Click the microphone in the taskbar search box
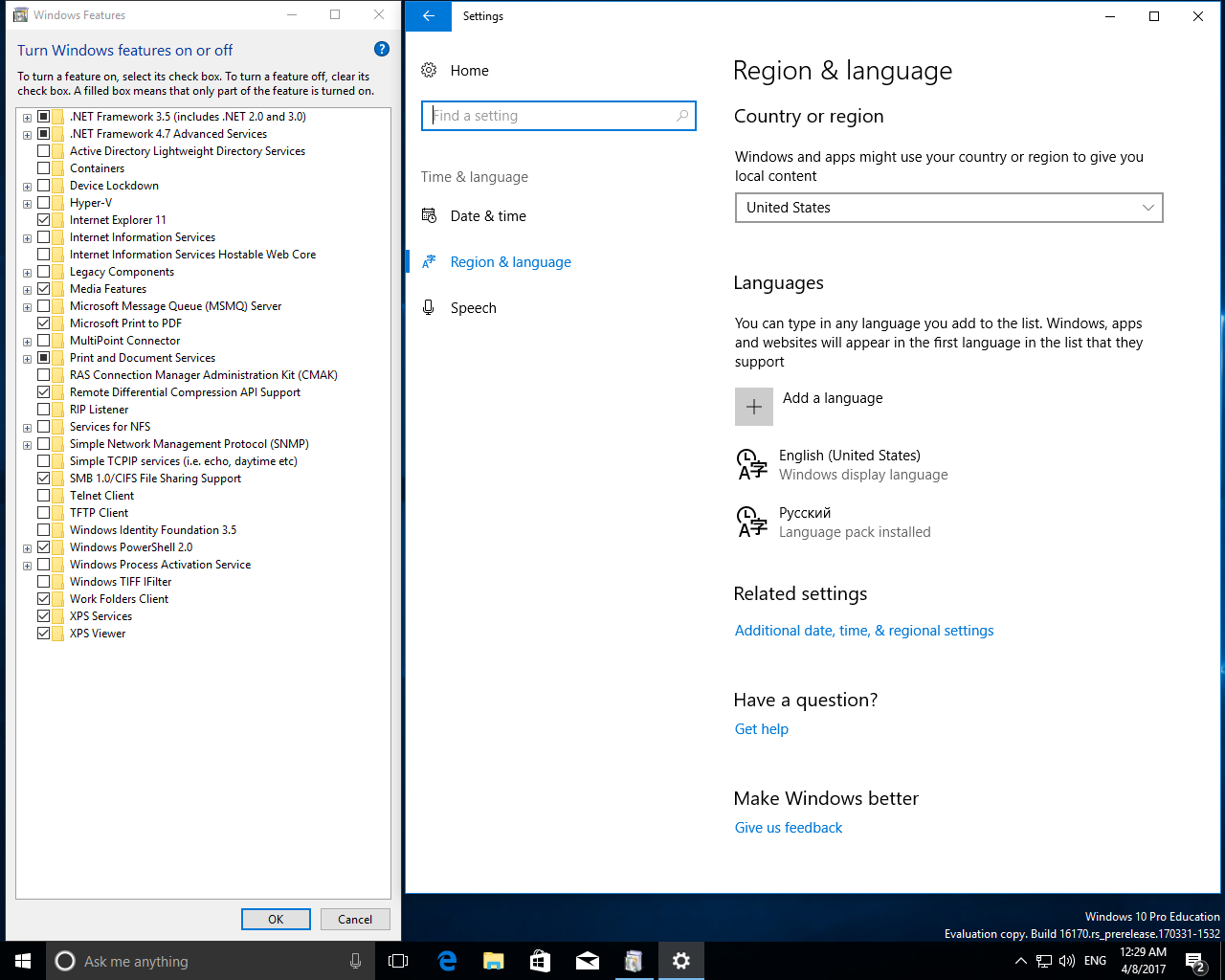The height and width of the screenshot is (980, 1225). [x=356, y=961]
